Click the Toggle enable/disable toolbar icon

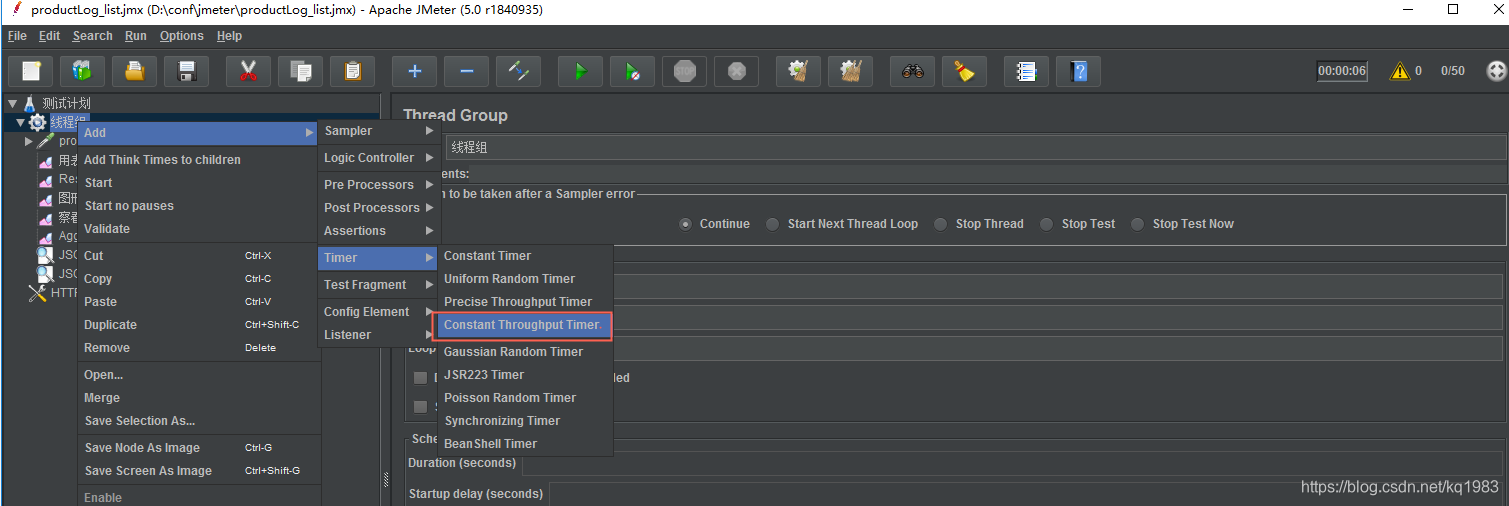point(519,71)
